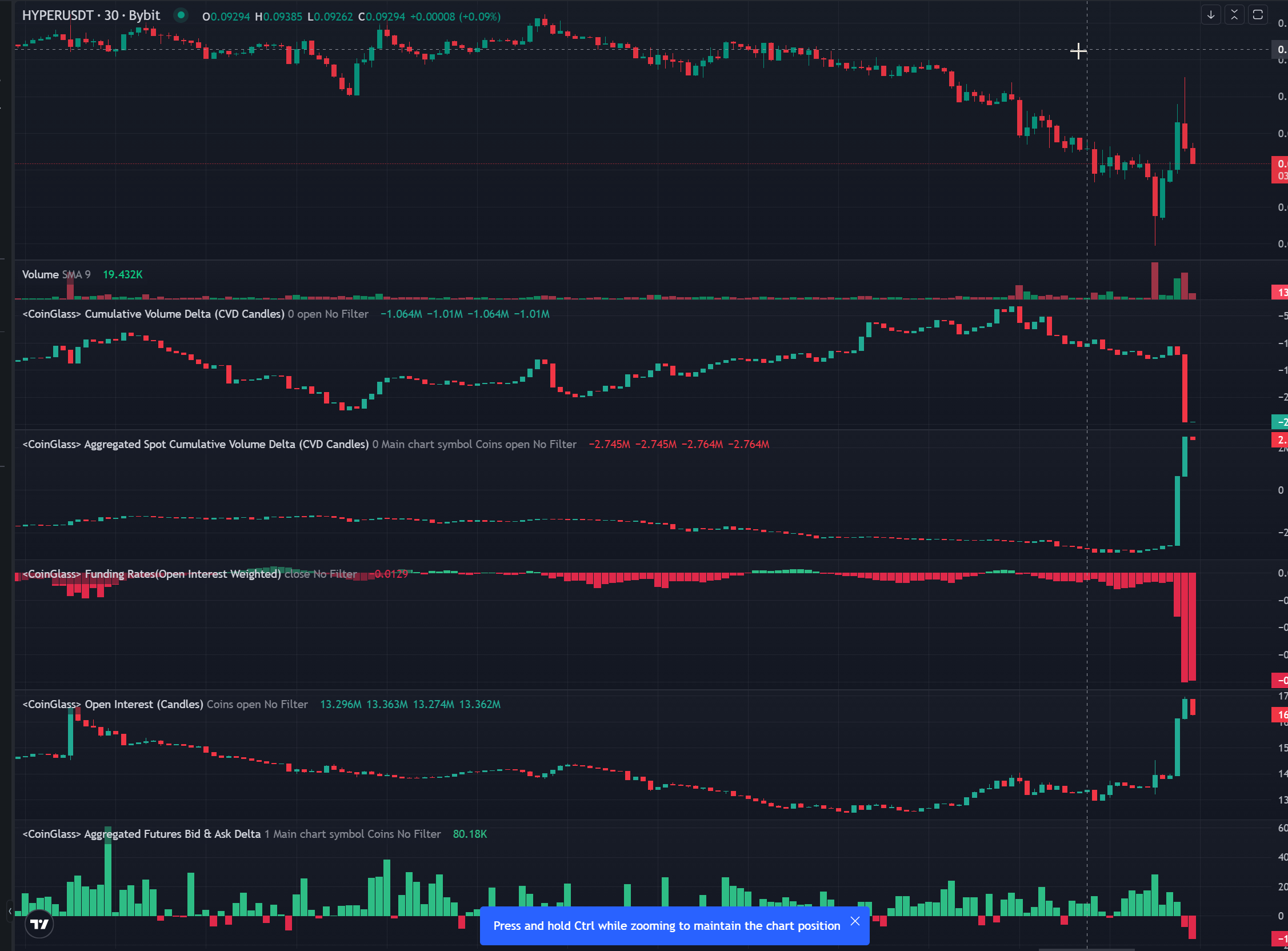The width and height of the screenshot is (1288, 951).
Task: Close the Ctrl zoom hint notification
Action: pyautogui.click(x=855, y=921)
